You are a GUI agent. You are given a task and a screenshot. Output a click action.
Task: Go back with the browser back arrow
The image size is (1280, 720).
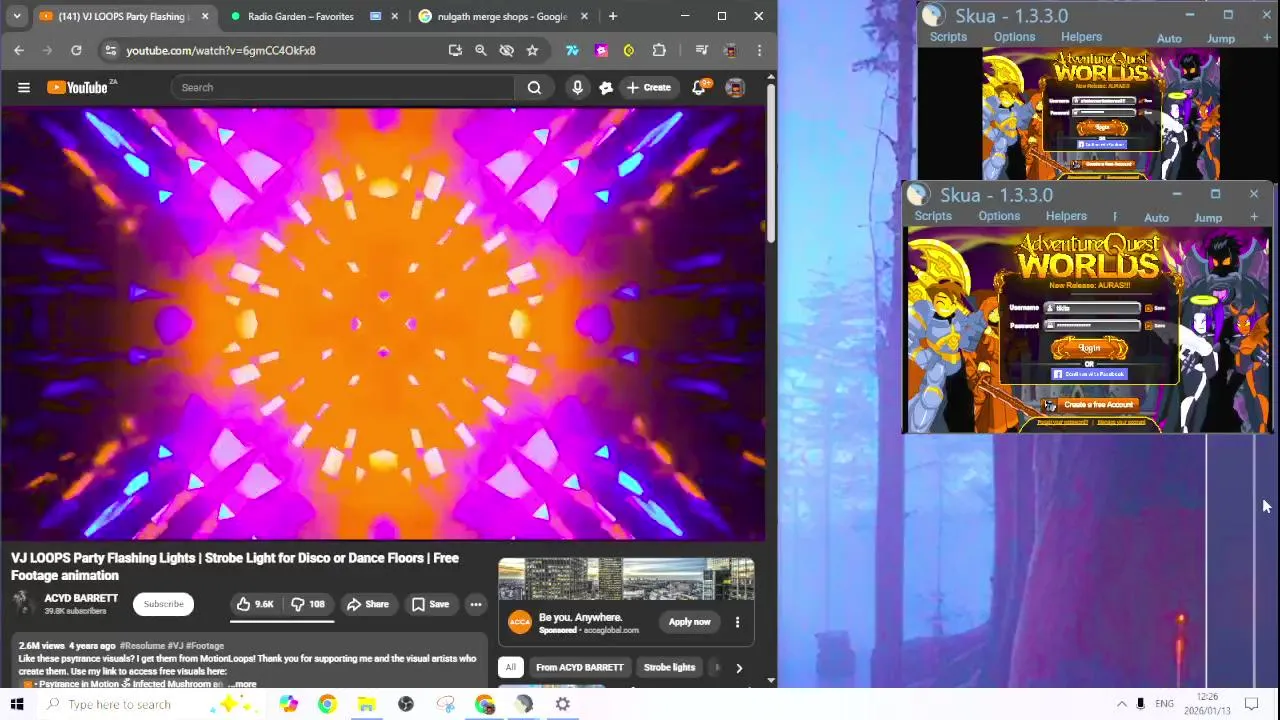(x=19, y=50)
